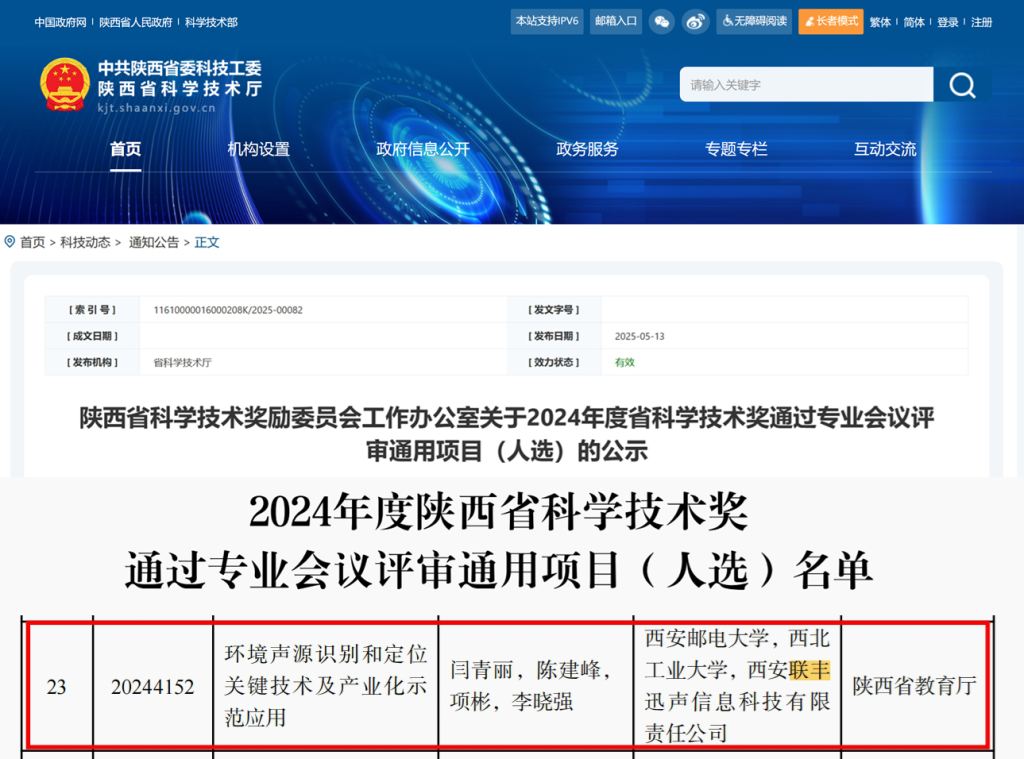Click 通知公告 in the breadcrumb
Image resolution: width=1024 pixels, height=759 pixels.
[153, 242]
